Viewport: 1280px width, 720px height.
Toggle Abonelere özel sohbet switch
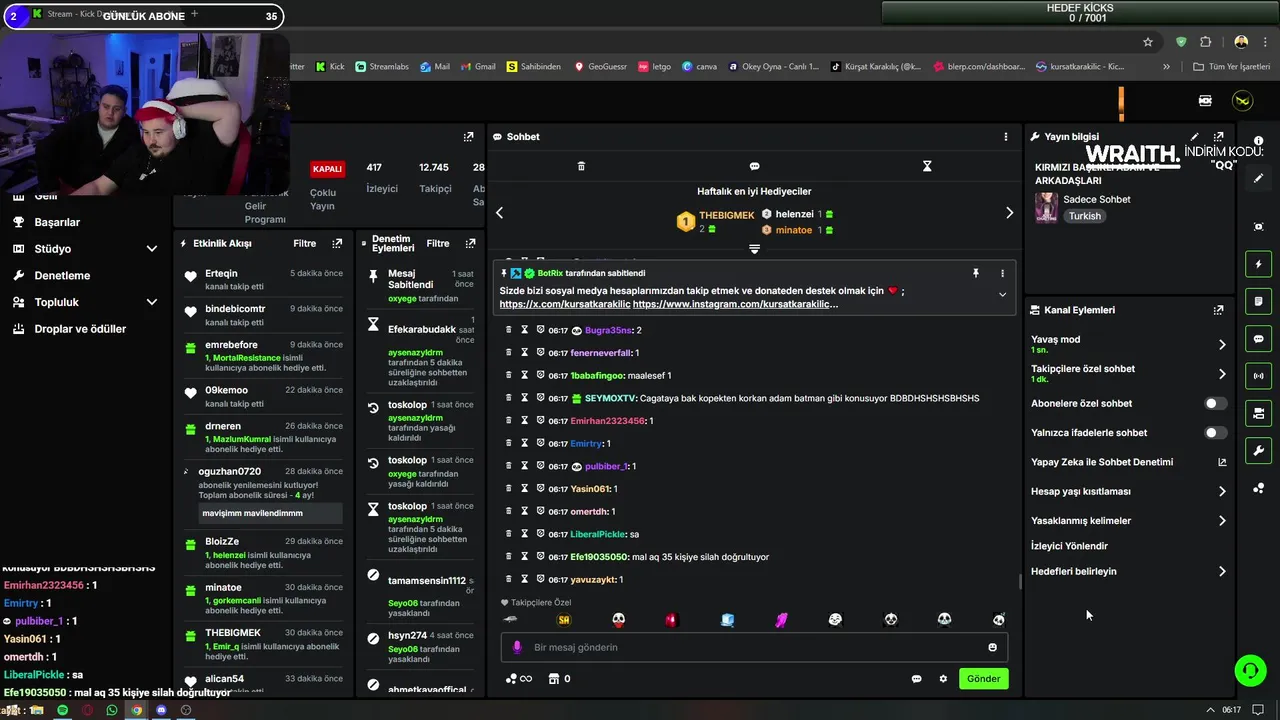tap(1215, 404)
